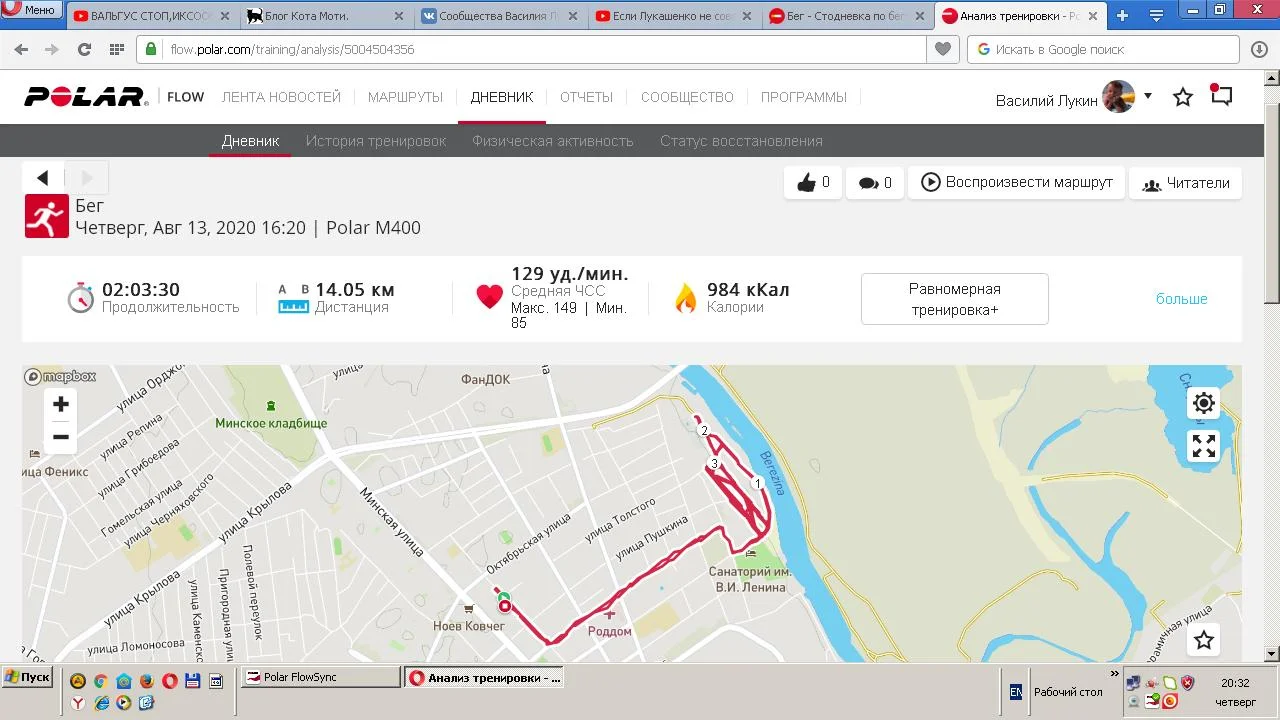Go to previous training arrow
Image resolution: width=1280 pixels, height=720 pixels.
43,178
